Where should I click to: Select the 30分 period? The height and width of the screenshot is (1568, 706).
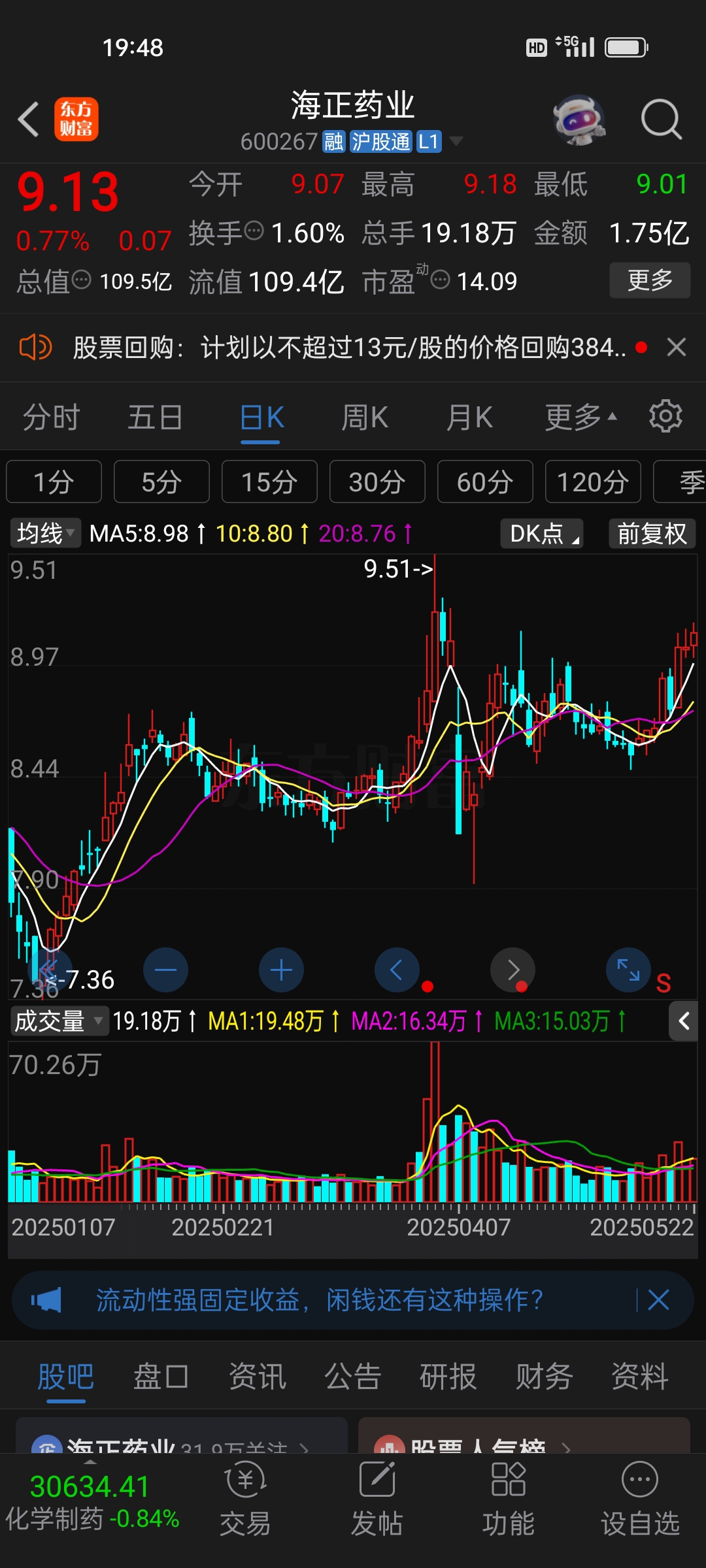point(377,482)
